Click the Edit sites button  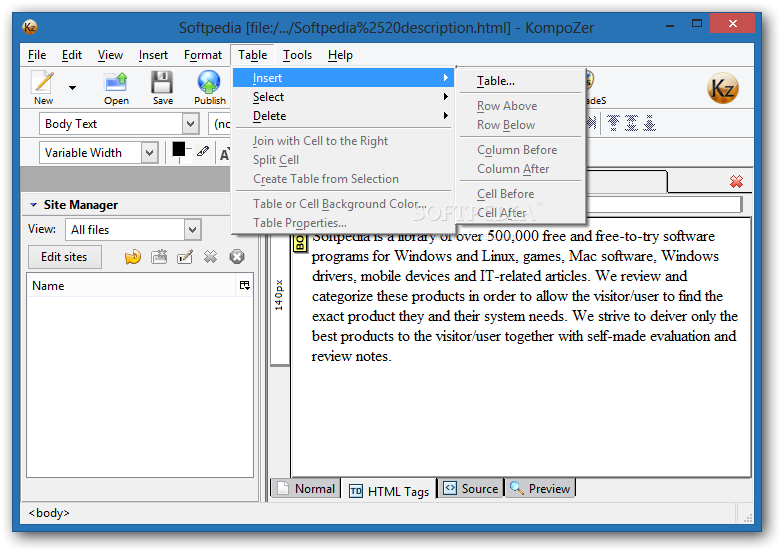(64, 257)
